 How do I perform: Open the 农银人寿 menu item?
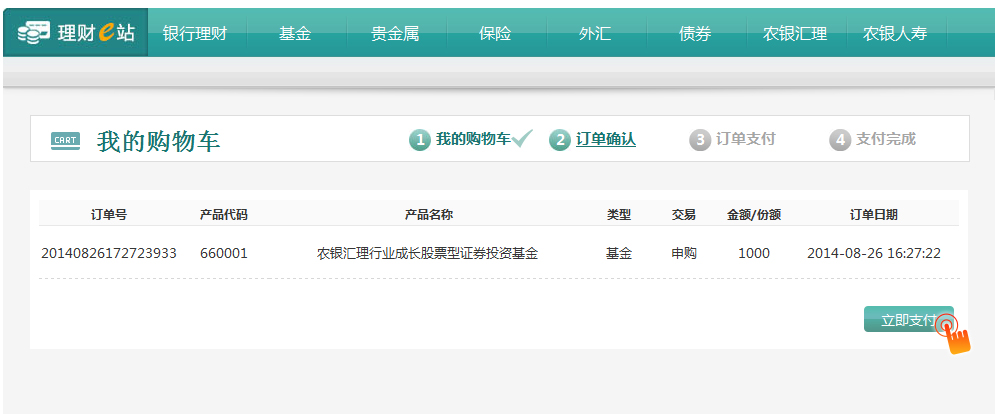(895, 33)
